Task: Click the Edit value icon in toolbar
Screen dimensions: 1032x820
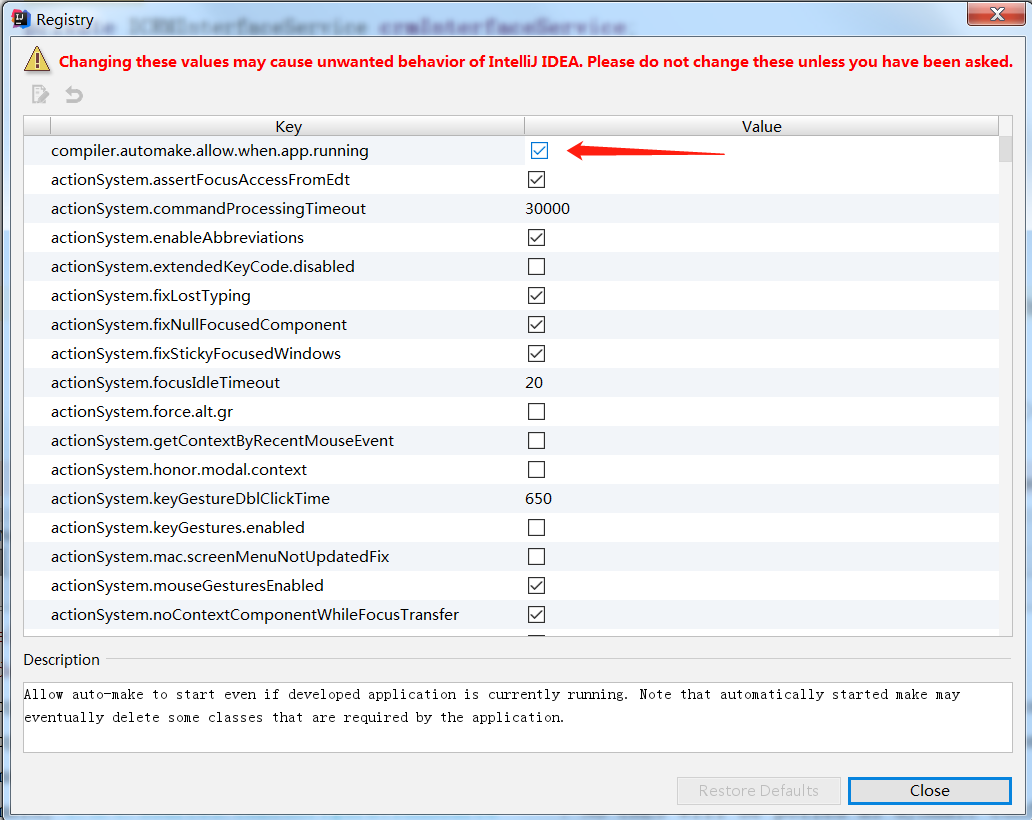Action: click(40, 95)
